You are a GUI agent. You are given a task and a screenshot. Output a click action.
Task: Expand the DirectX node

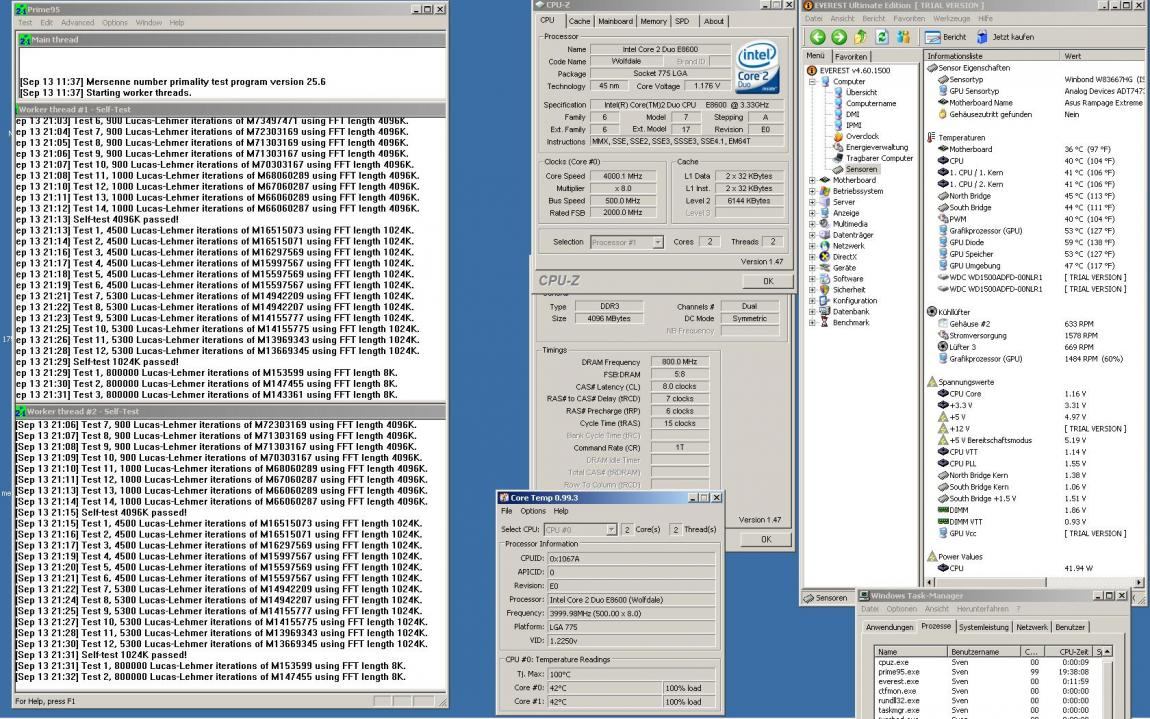[813, 257]
